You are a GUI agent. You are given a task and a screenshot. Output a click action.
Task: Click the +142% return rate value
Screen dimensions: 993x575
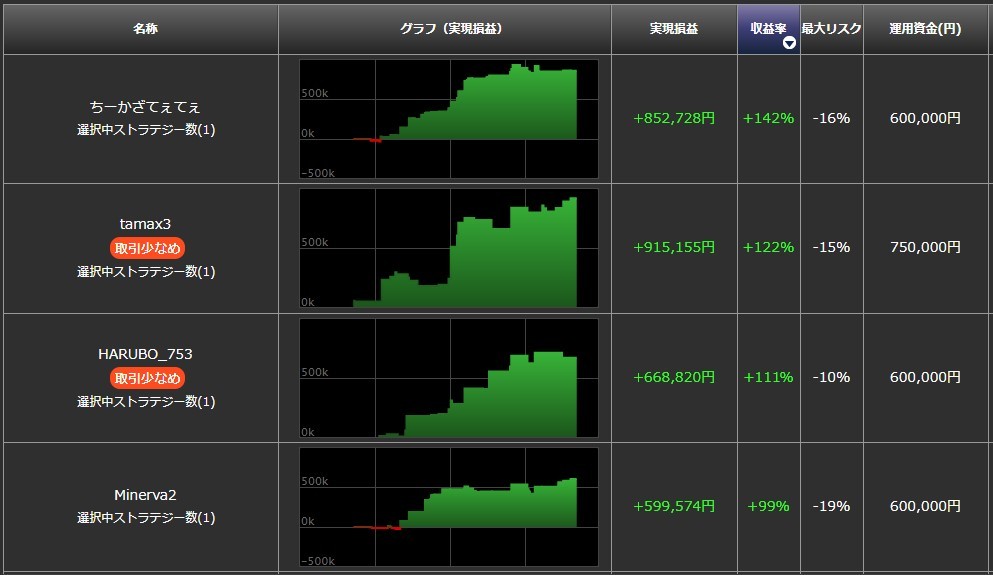(768, 118)
